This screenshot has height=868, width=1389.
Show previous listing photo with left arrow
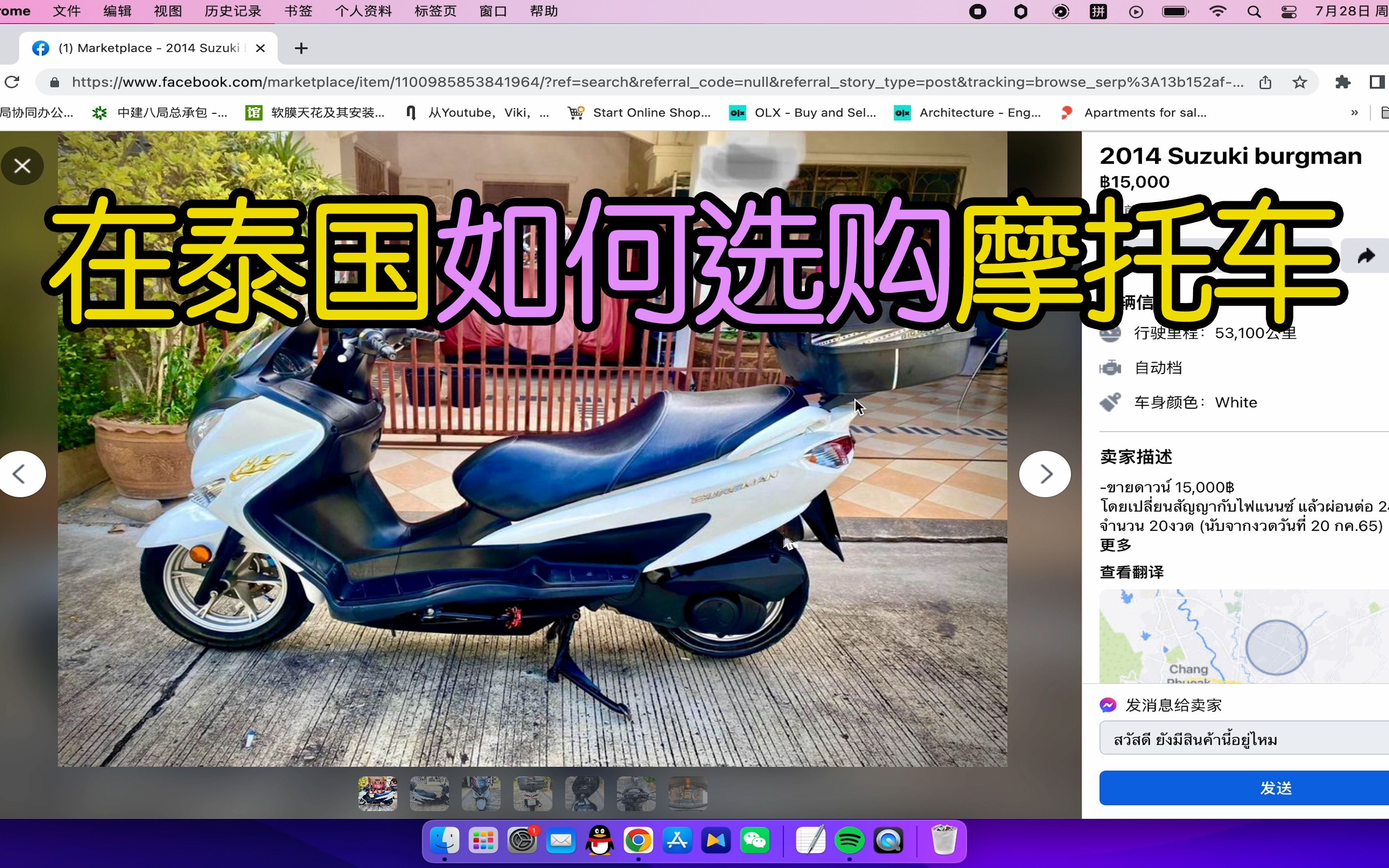pyautogui.click(x=20, y=474)
